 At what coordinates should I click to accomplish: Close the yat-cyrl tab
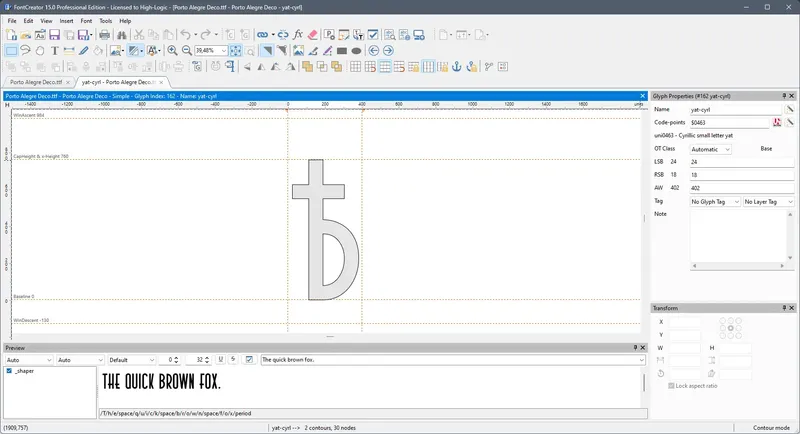(x=161, y=82)
